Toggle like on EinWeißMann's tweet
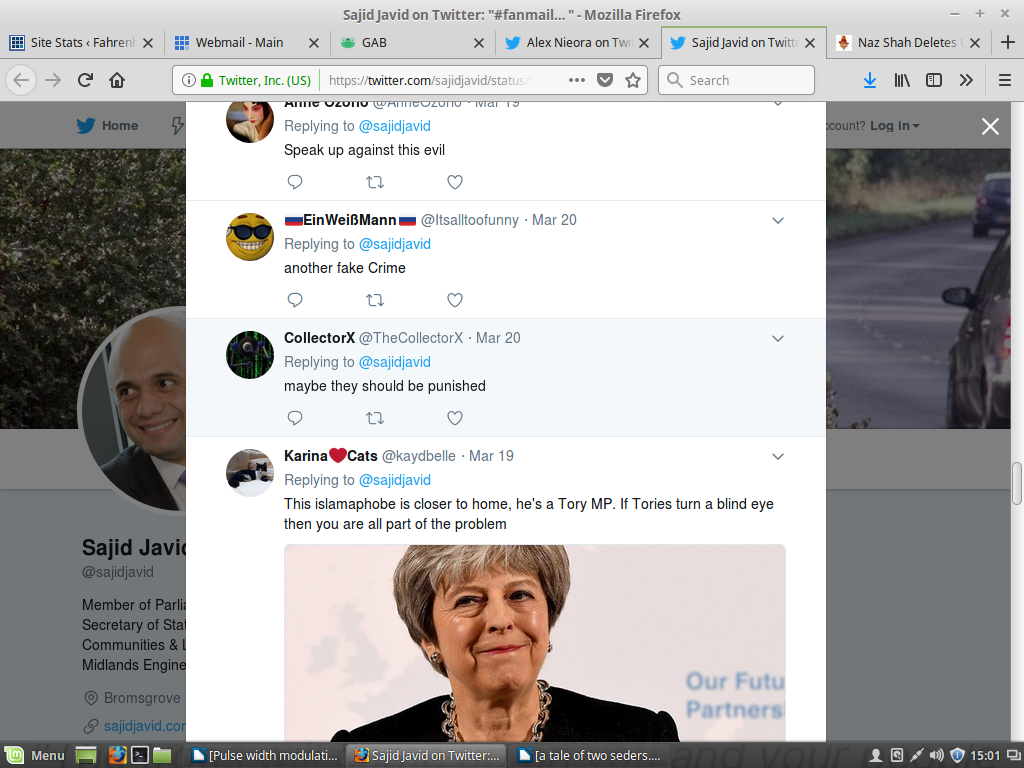 [x=454, y=300]
